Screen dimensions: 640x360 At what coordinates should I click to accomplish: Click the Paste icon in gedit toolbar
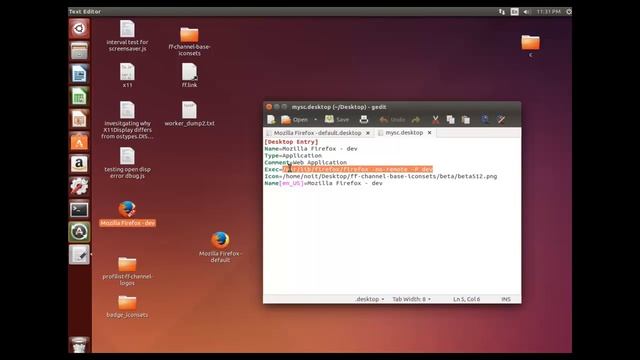tap(466, 120)
